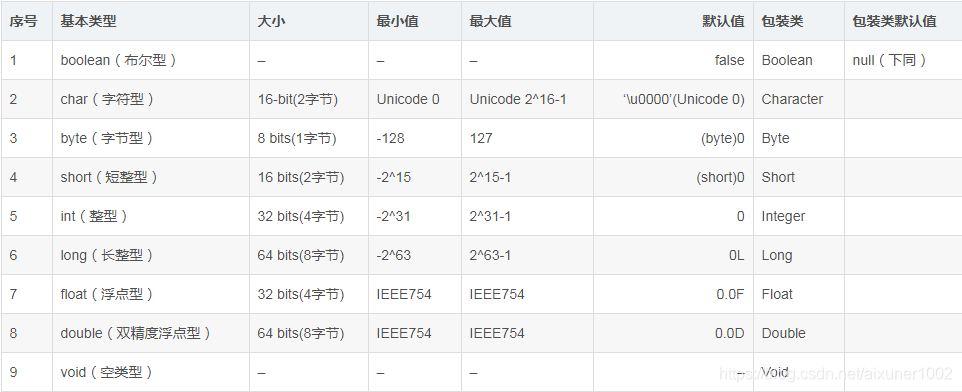Click the false default value
Screen dimensions: 962x392
(729, 60)
